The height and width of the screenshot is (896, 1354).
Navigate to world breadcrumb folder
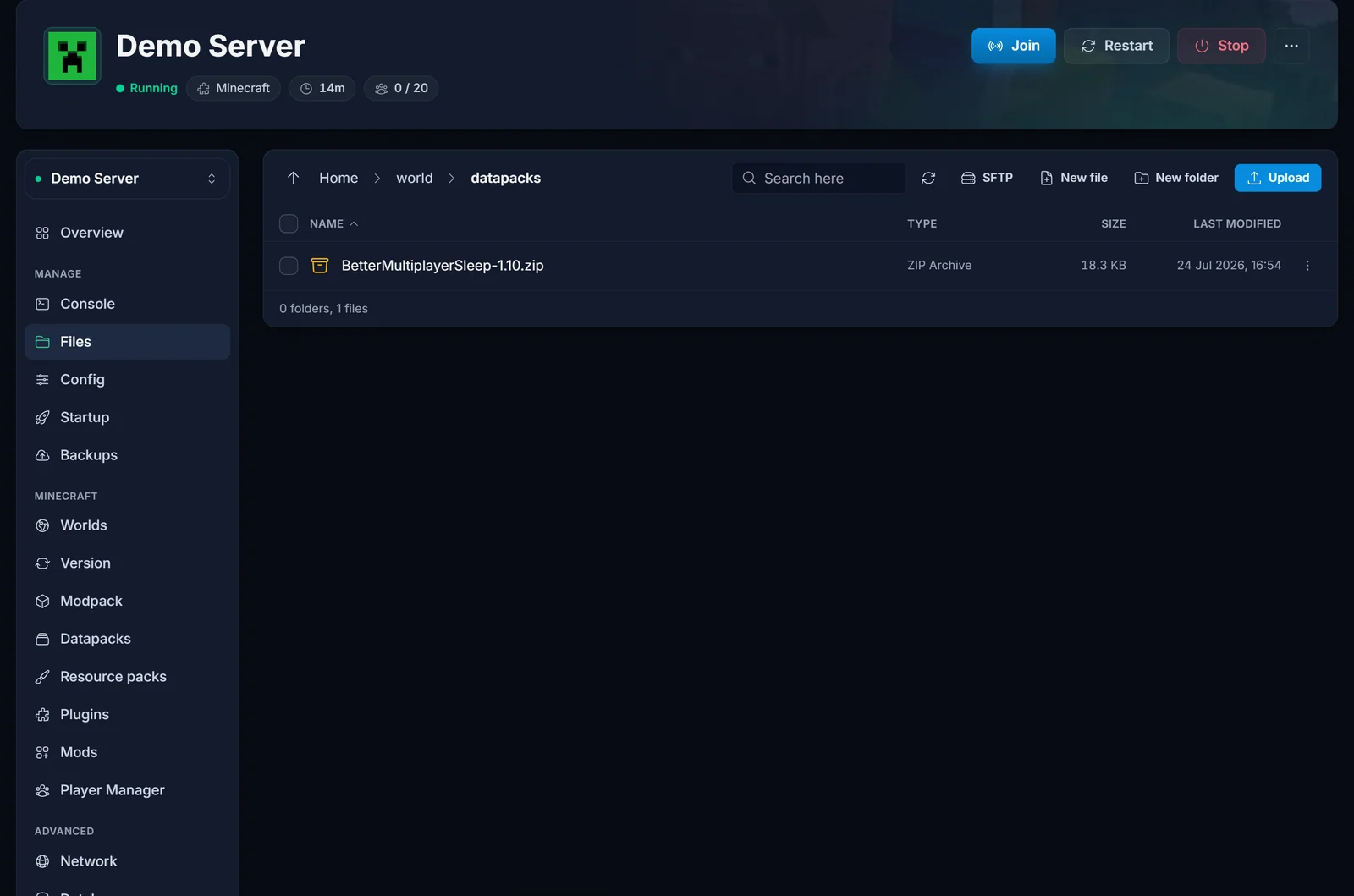tap(415, 178)
